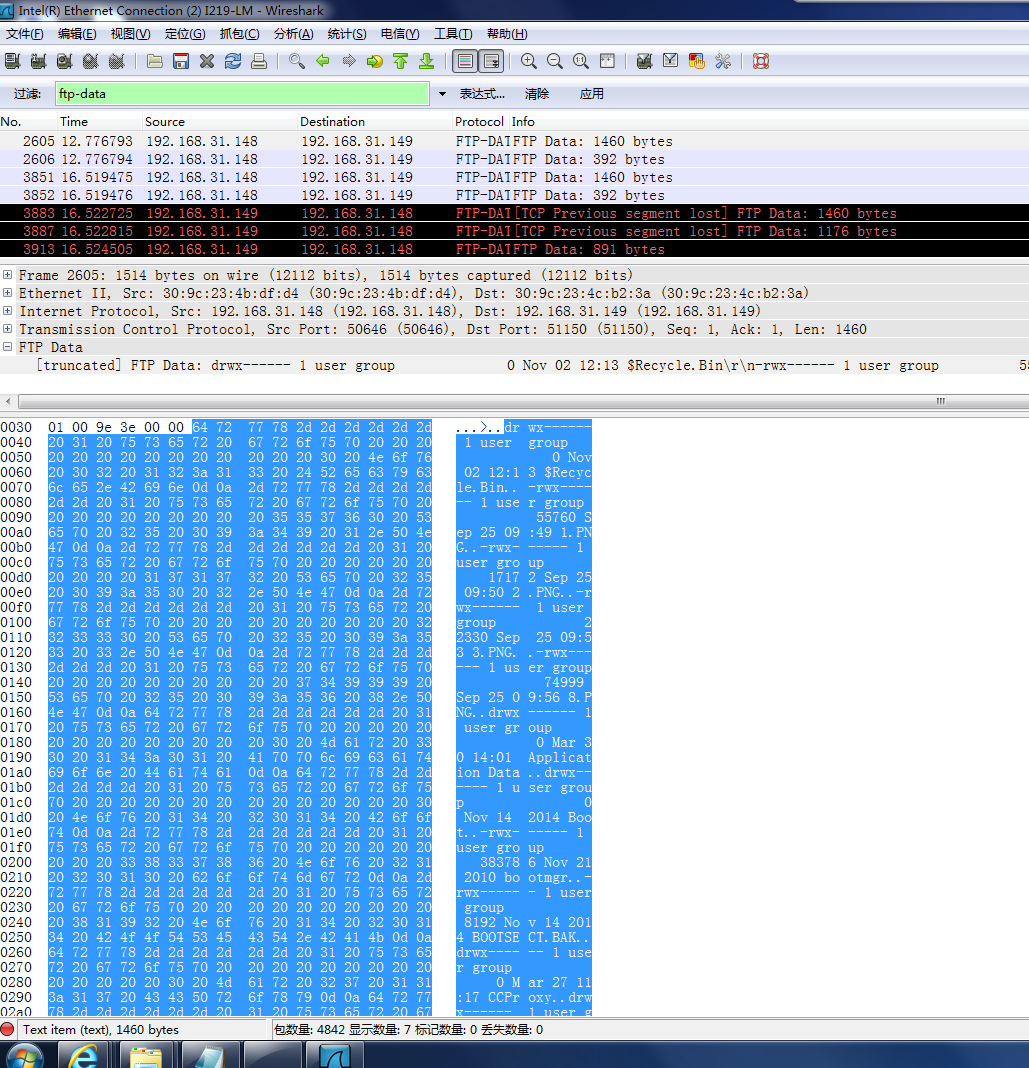Click the 应用 filter button
1029x1068 pixels.
[x=591, y=94]
